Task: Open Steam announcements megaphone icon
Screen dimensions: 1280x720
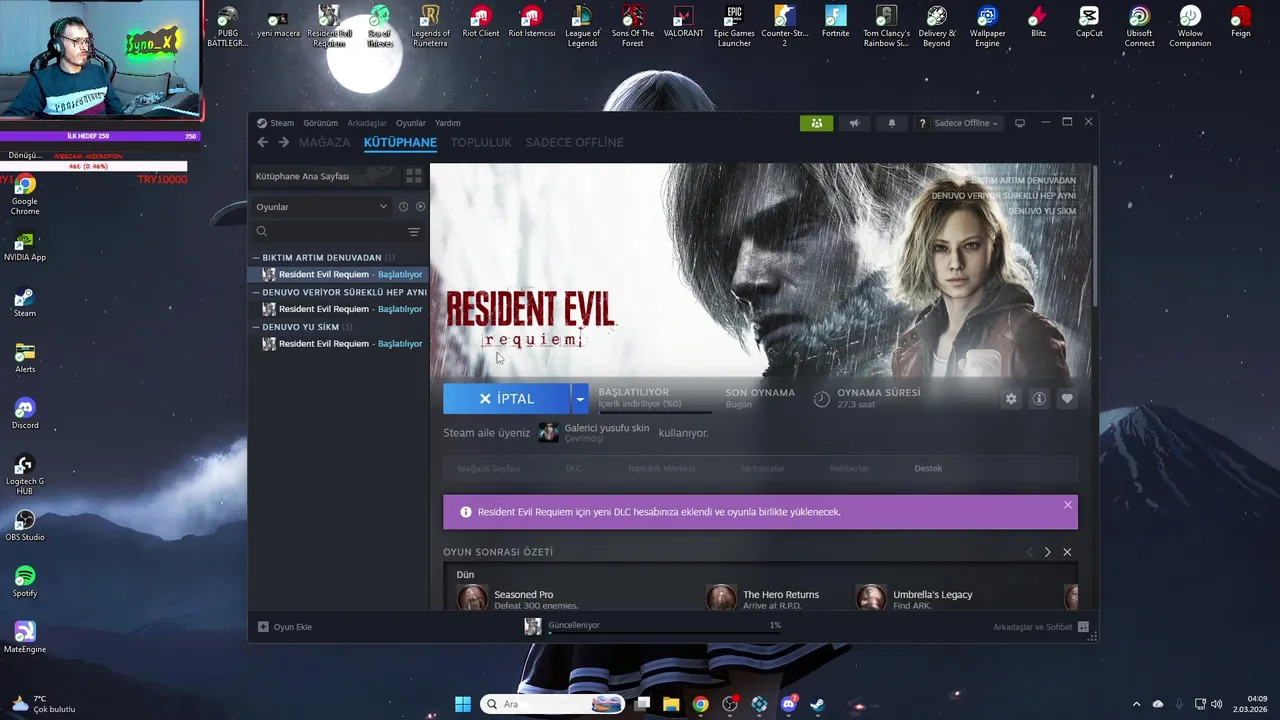Action: 854,123
